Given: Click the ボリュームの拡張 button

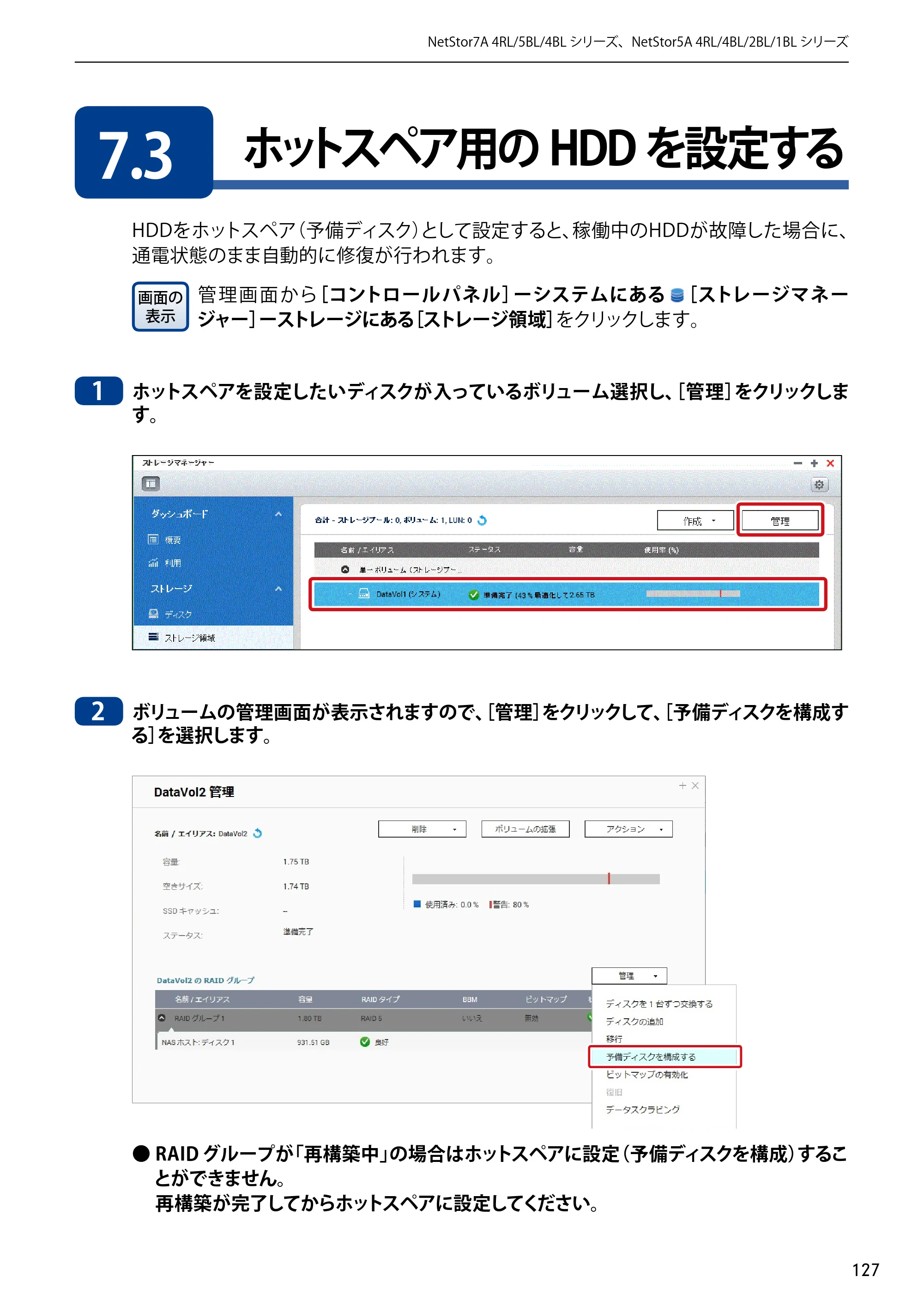Looking at the screenshot, I should (525, 829).
